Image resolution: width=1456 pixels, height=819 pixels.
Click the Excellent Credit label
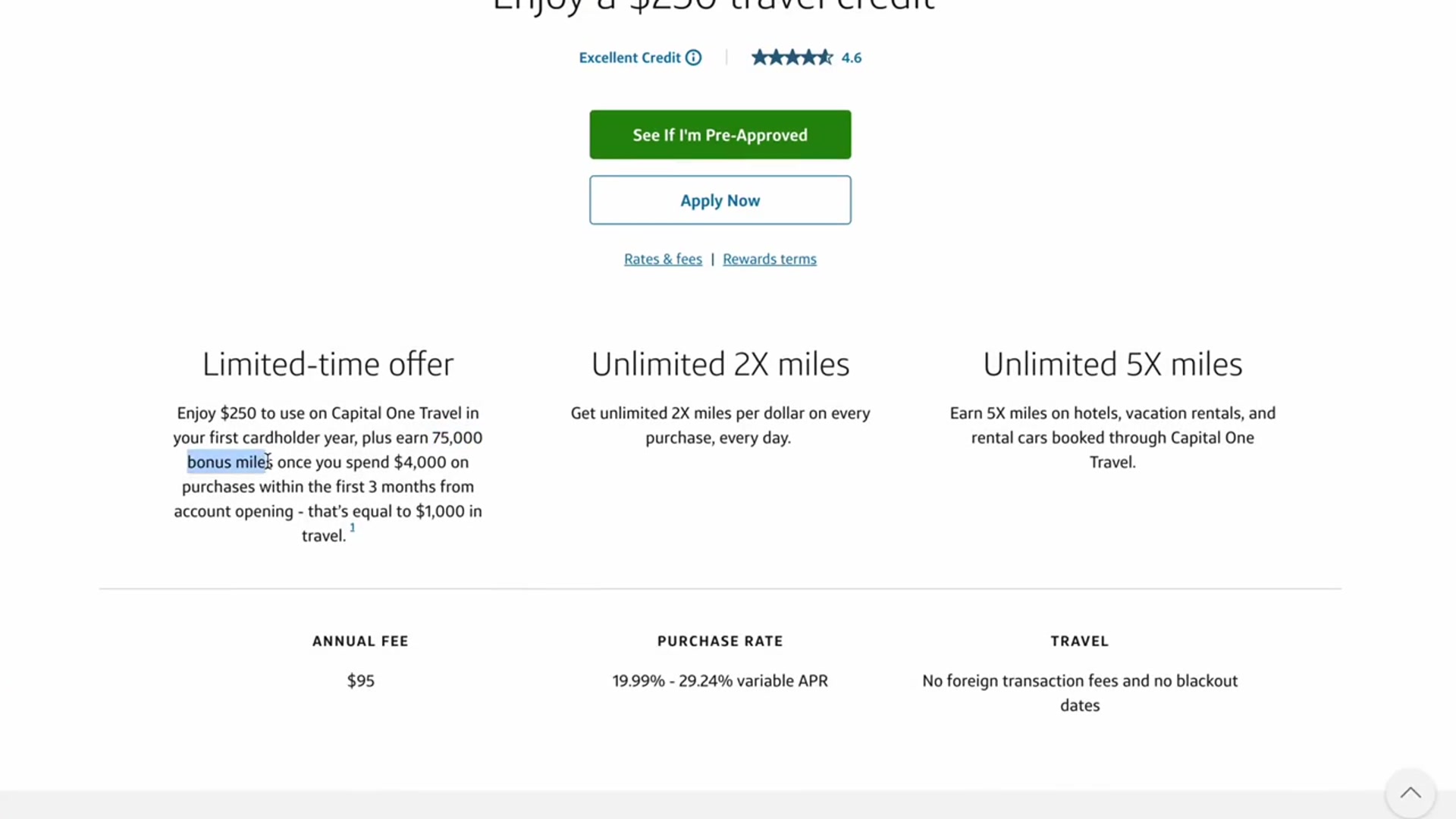tap(629, 58)
